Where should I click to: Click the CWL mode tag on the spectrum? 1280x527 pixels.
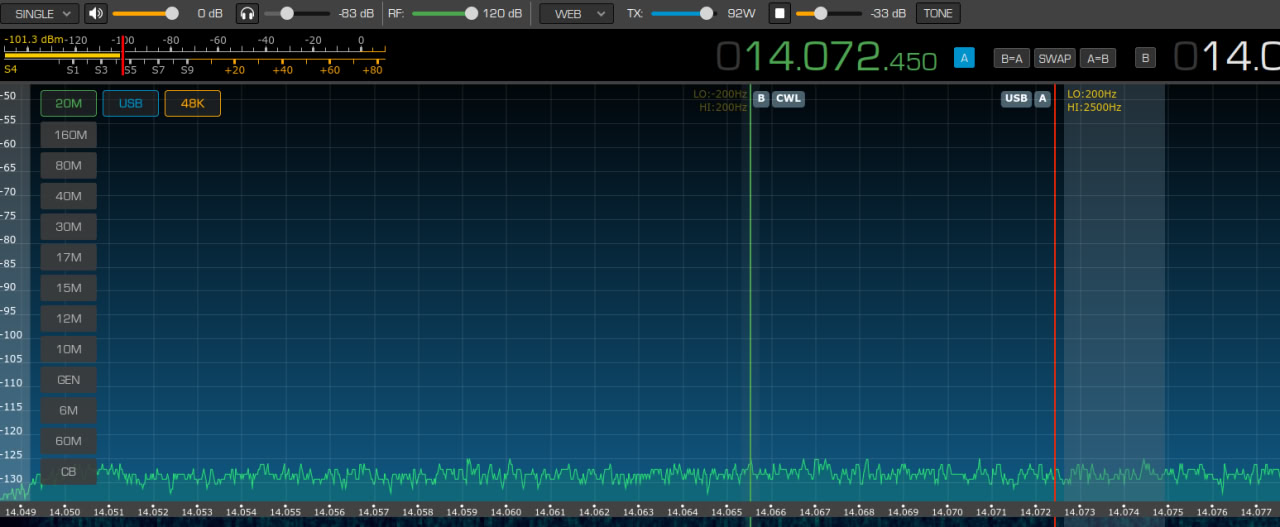coord(788,99)
